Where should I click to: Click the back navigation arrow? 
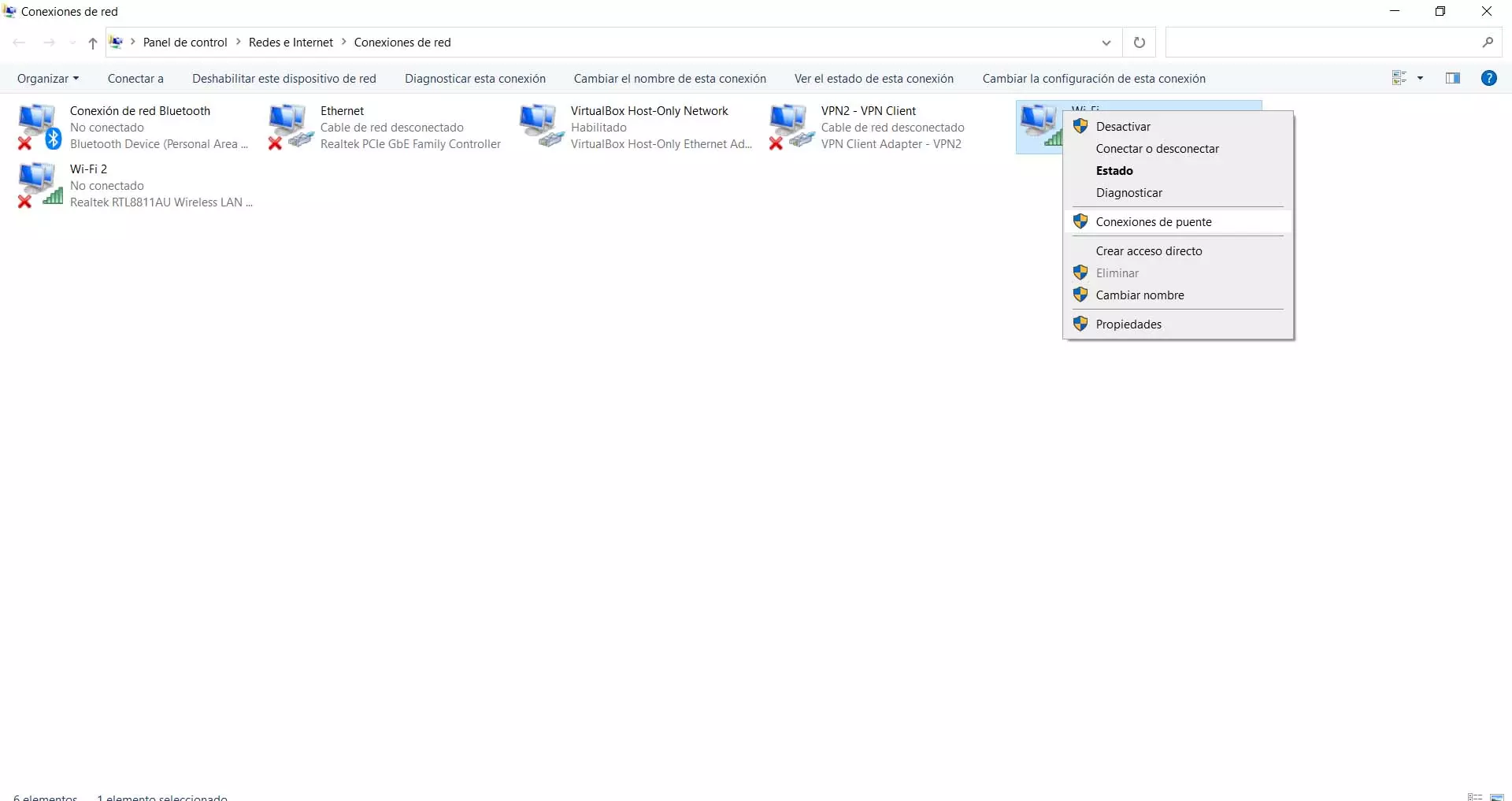point(20,43)
